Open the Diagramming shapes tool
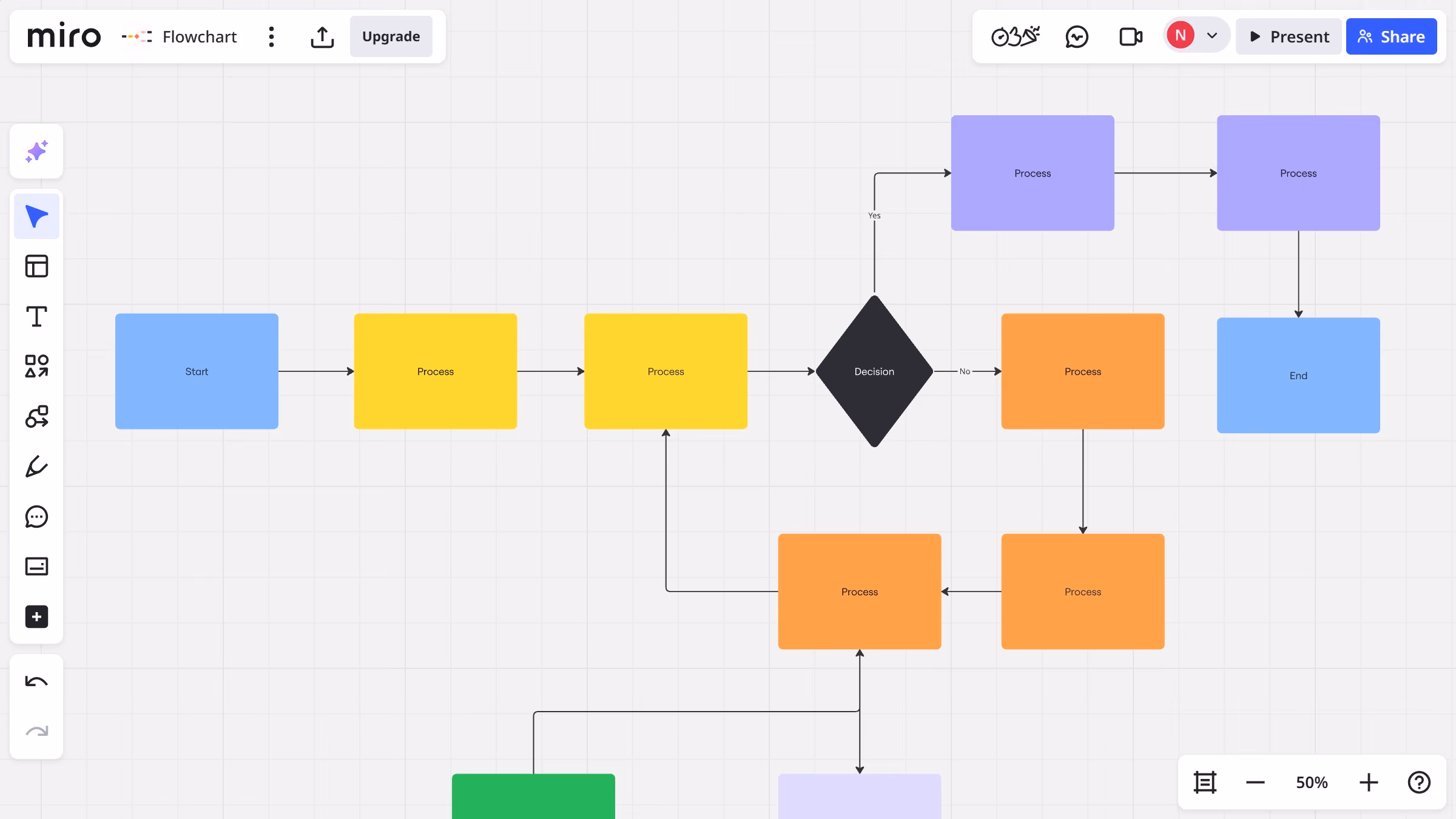 [x=36, y=417]
